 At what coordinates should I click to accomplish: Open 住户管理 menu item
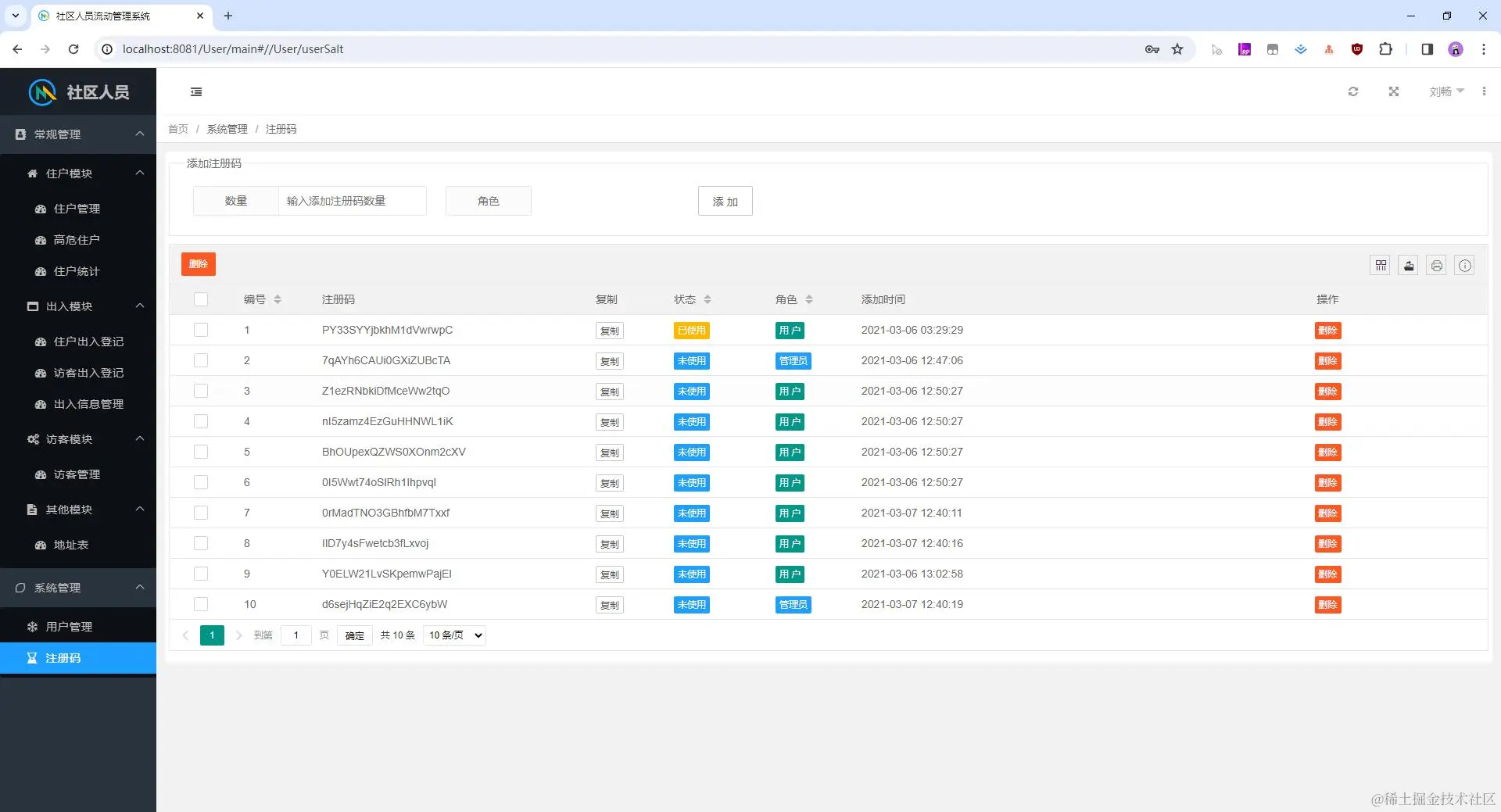pyautogui.click(x=78, y=209)
